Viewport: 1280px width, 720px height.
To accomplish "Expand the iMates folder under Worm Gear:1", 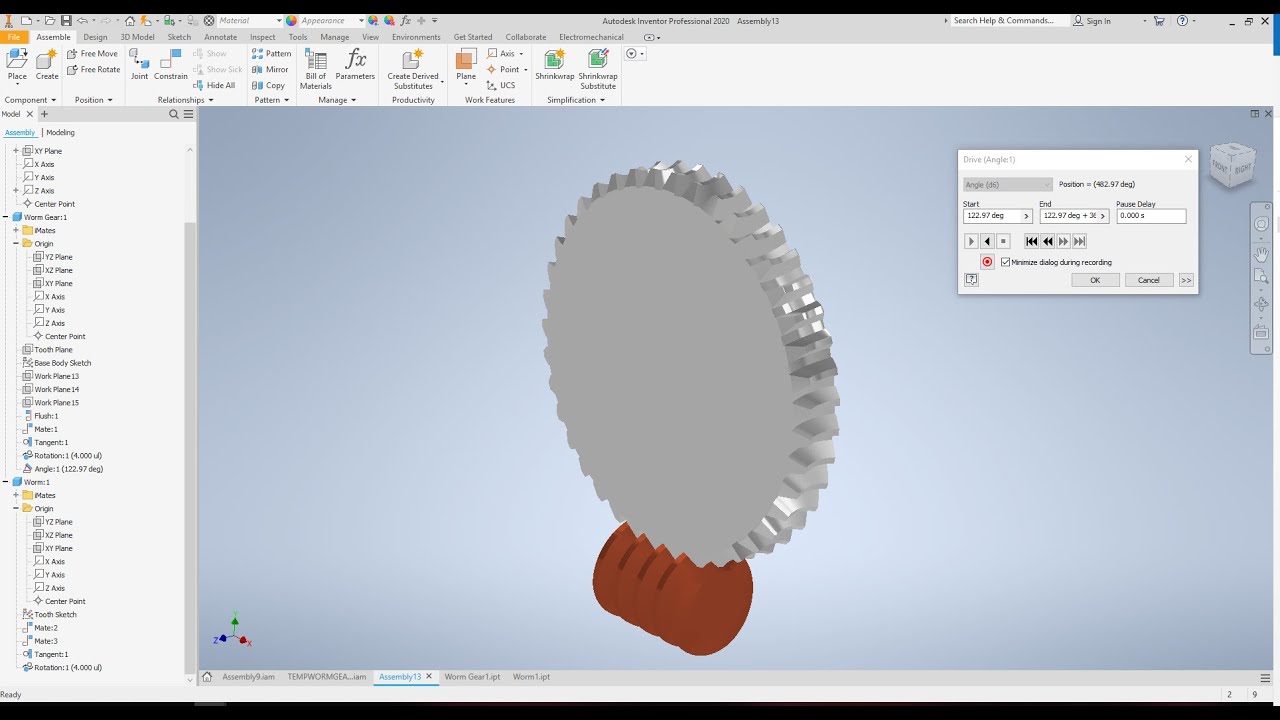I will (x=16, y=230).
